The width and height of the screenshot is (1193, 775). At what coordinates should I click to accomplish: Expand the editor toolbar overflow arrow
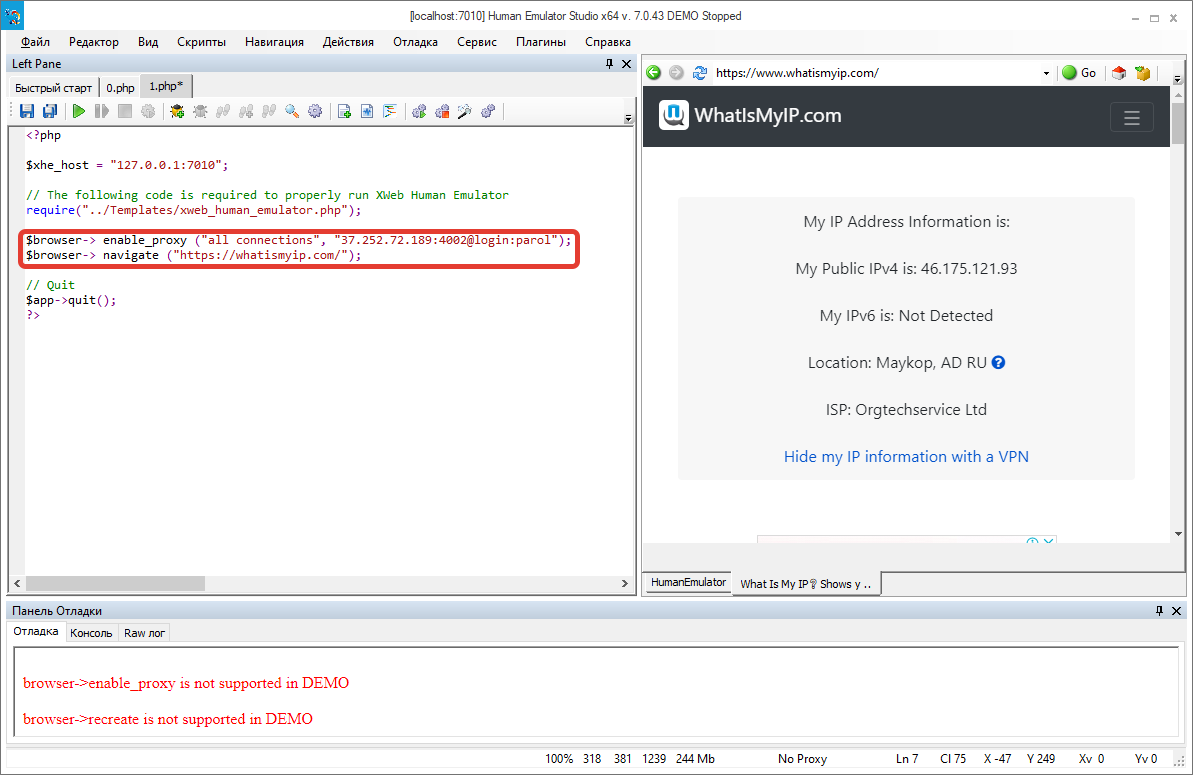[628, 119]
